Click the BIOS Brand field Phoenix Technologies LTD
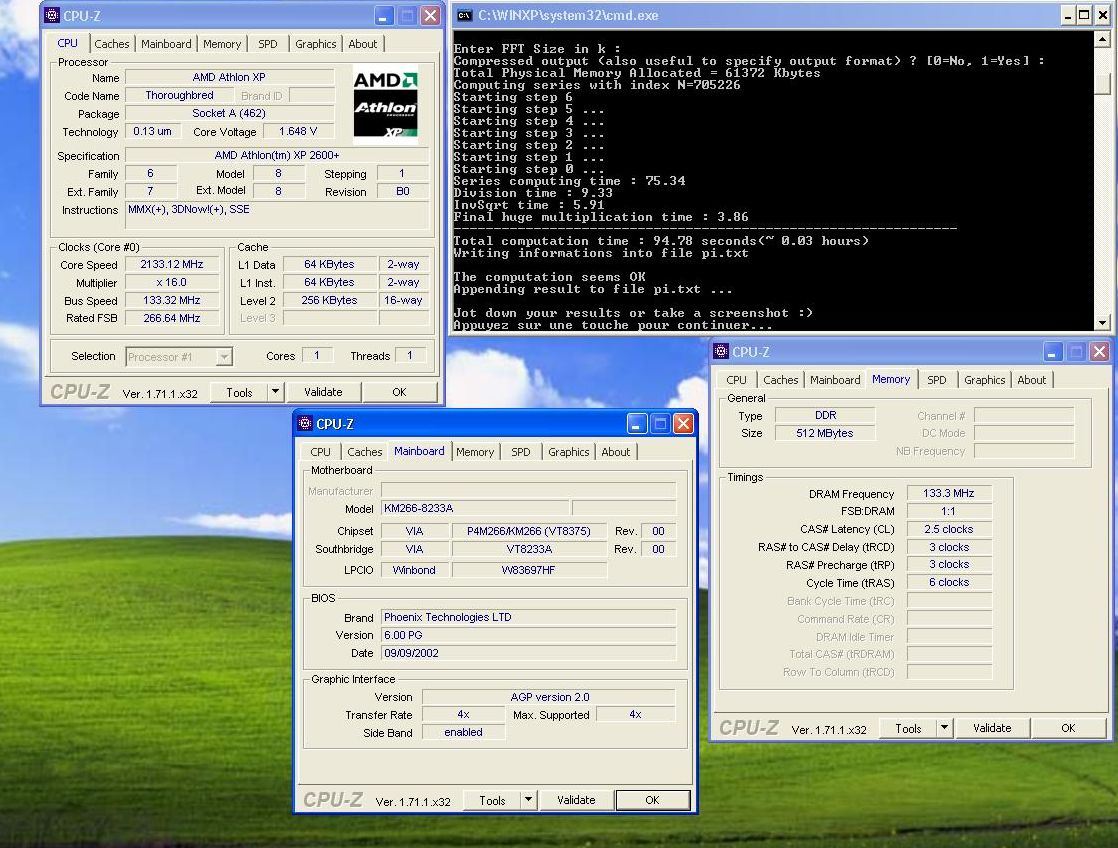Image resolution: width=1118 pixels, height=848 pixels. click(x=528, y=617)
